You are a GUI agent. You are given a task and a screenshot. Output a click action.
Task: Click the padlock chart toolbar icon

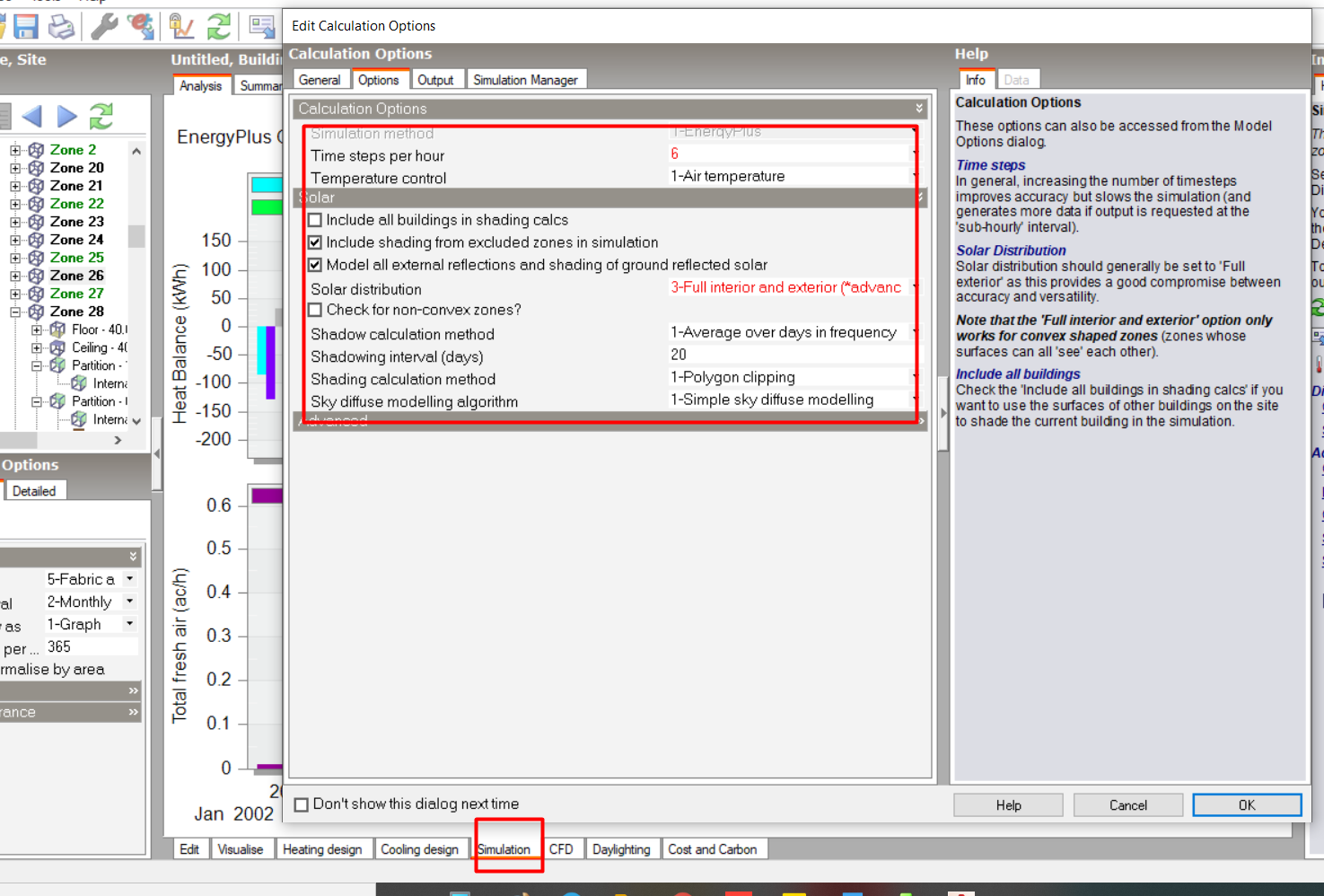(182, 26)
